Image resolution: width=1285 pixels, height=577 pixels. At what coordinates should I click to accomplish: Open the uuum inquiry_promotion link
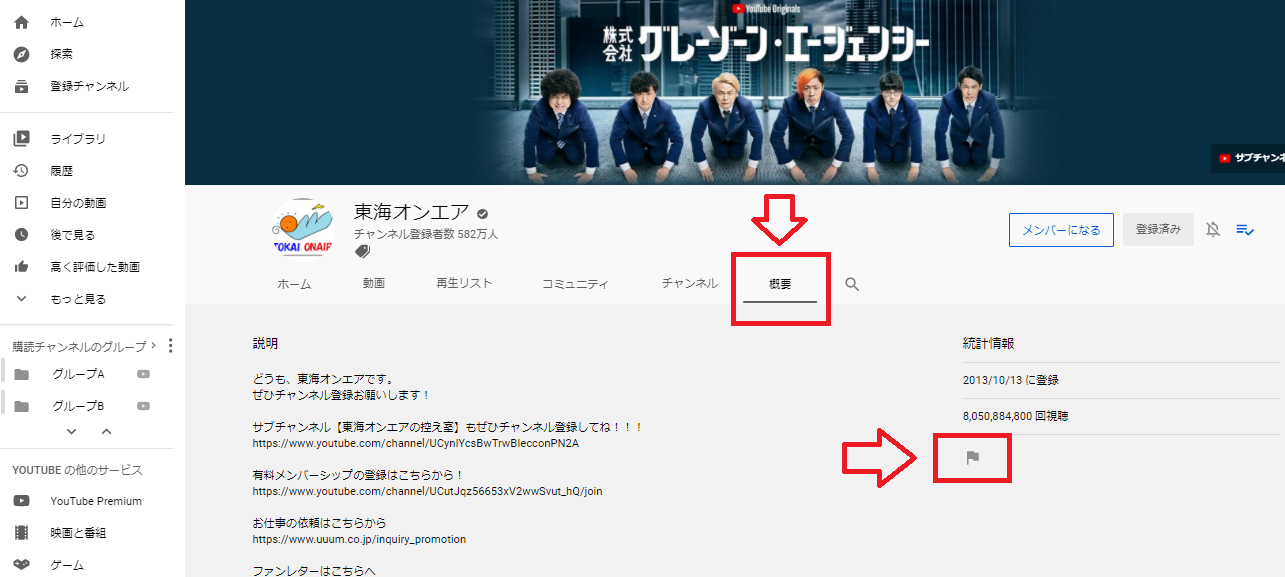(359, 539)
